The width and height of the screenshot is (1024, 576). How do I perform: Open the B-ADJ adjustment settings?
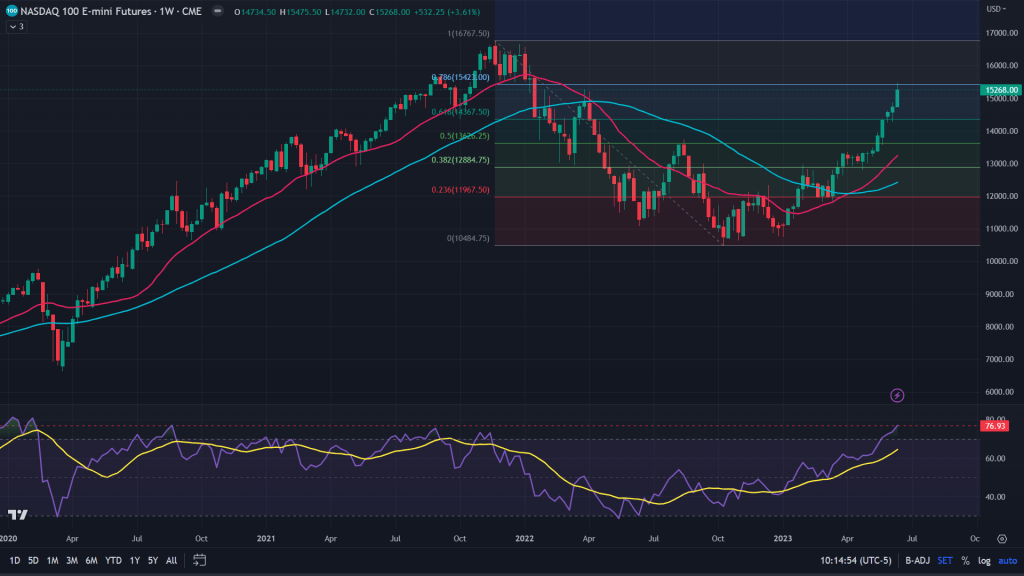[x=915, y=560]
